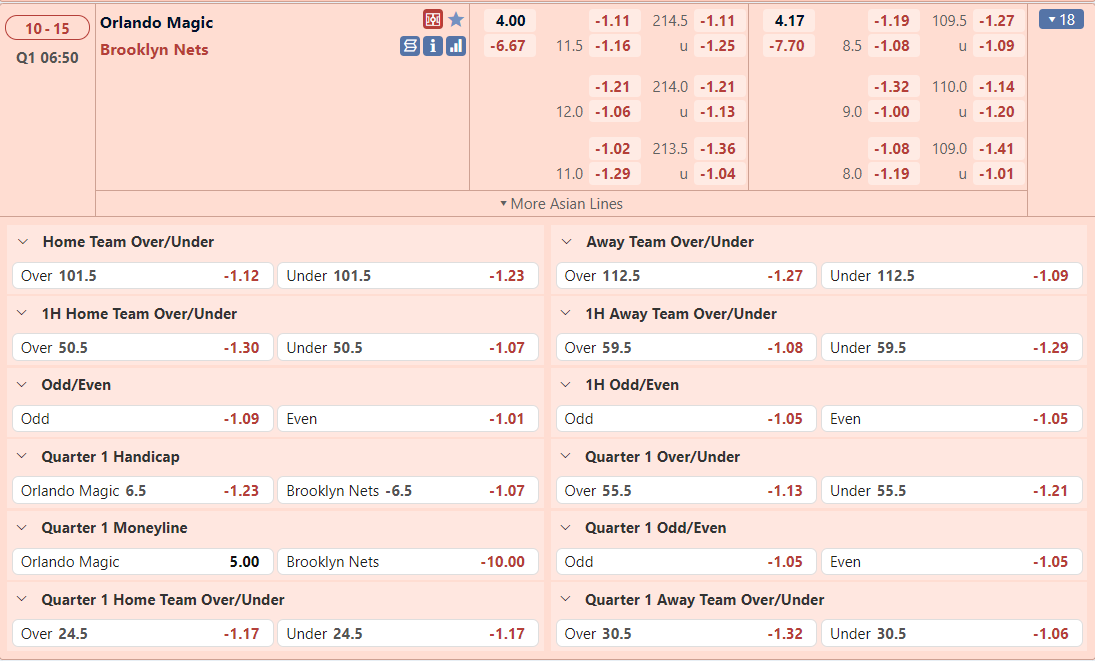This screenshot has height=661, width=1095.
Task: Open the stacked lines icon next to Brooklyn Nets
Action: [410, 46]
